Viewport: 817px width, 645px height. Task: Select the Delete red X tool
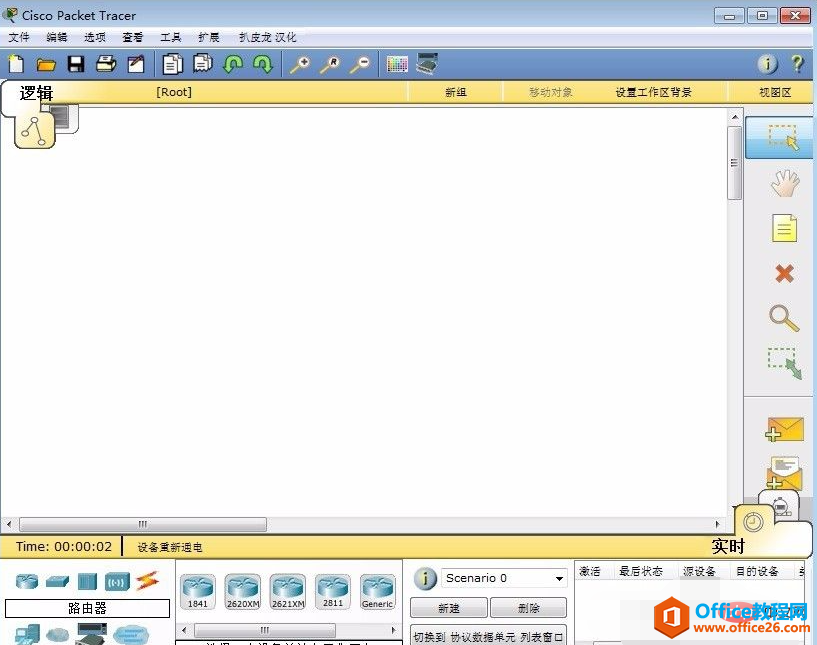click(785, 273)
